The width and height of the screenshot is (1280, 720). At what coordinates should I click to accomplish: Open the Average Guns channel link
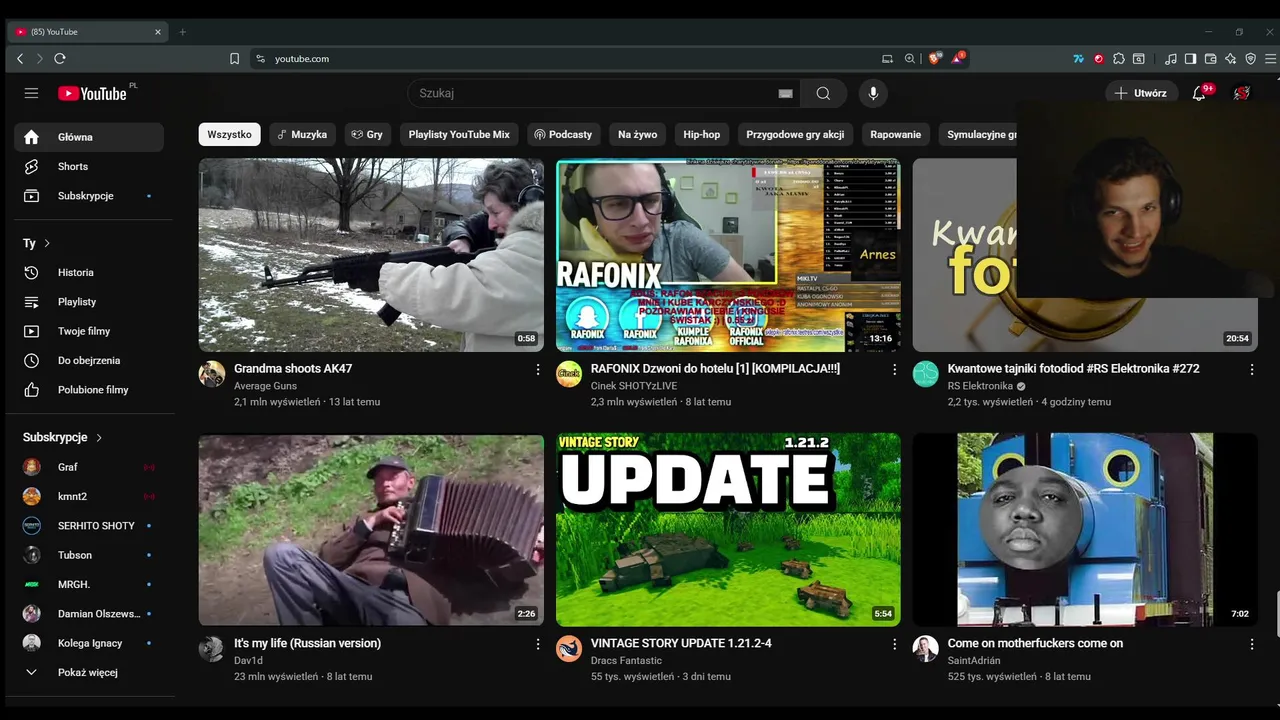(x=265, y=386)
